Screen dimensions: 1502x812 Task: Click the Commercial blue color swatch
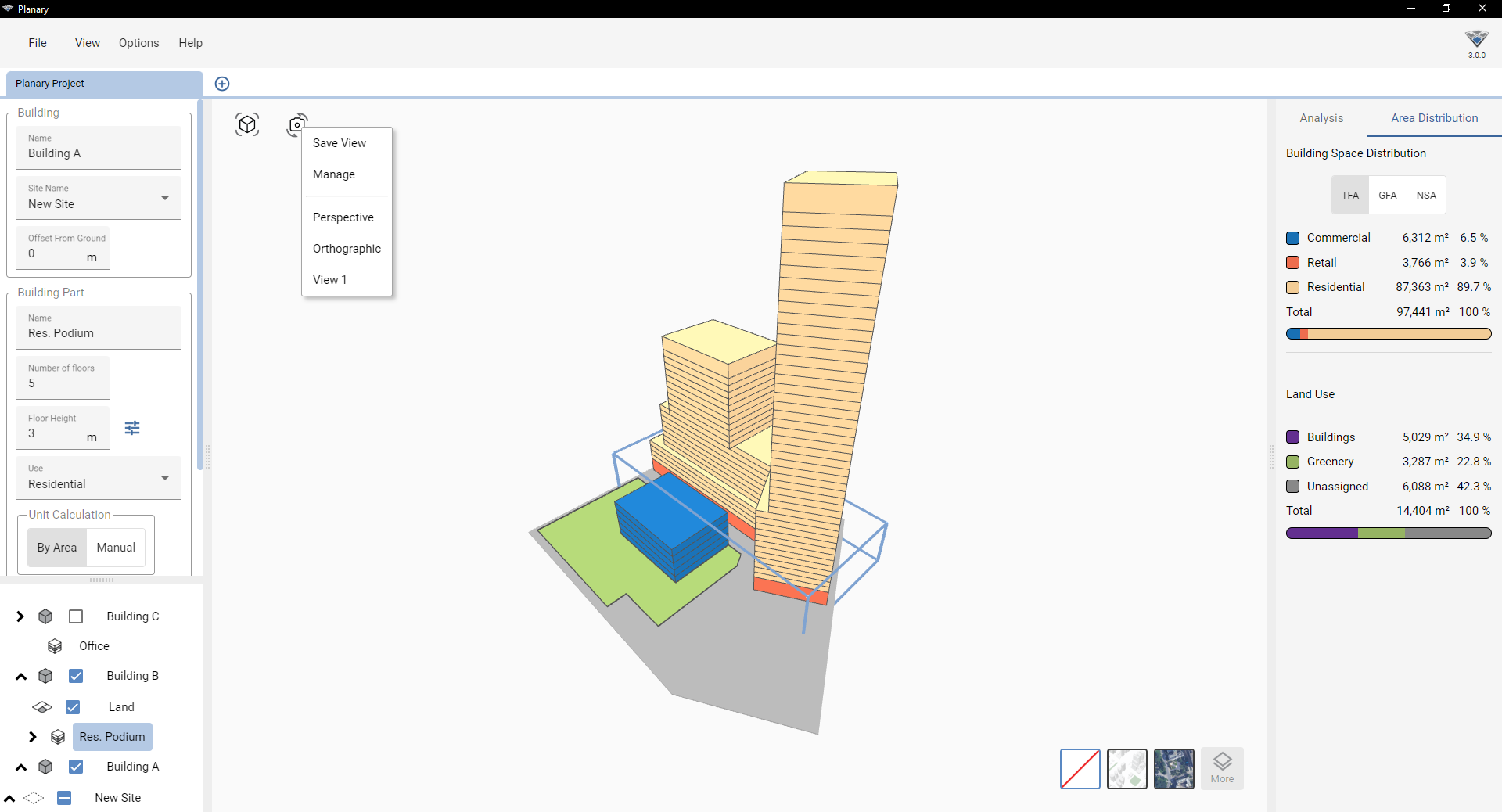1293,238
